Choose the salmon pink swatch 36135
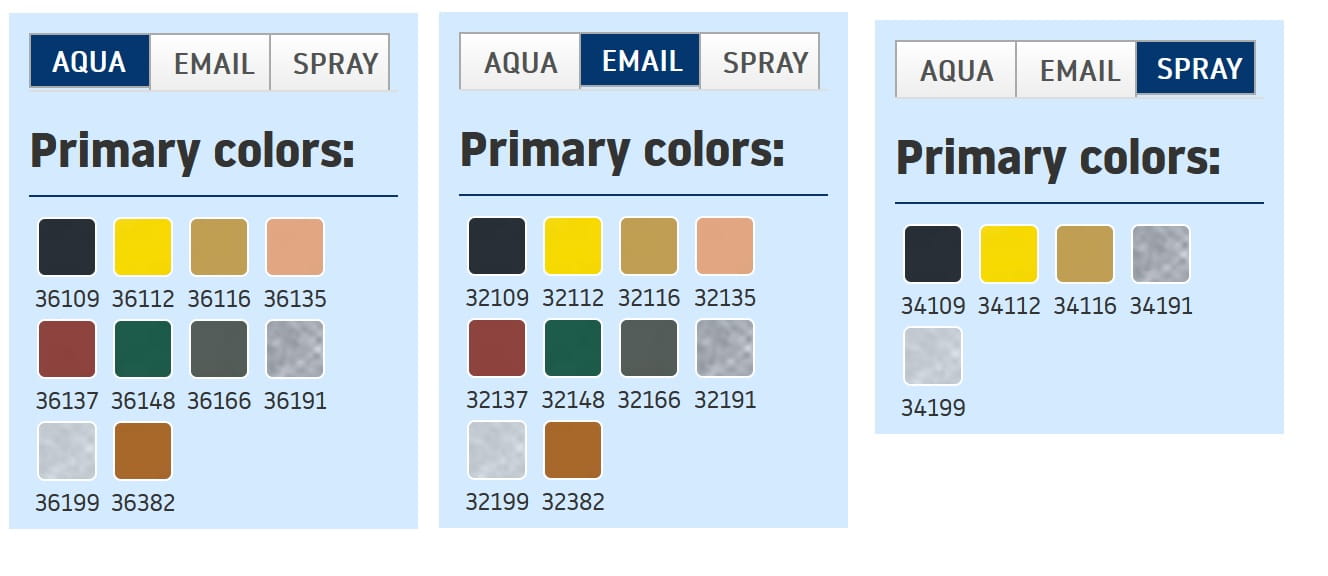This screenshot has width=1328, height=576. point(295,247)
